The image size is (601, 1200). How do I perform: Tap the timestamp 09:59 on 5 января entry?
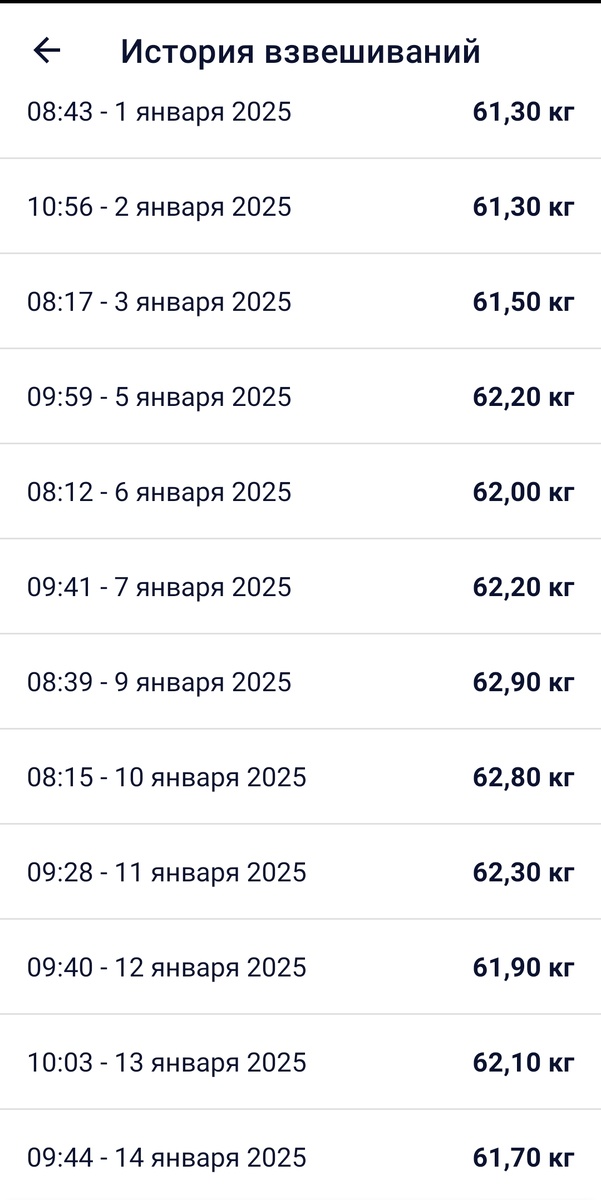(60, 396)
